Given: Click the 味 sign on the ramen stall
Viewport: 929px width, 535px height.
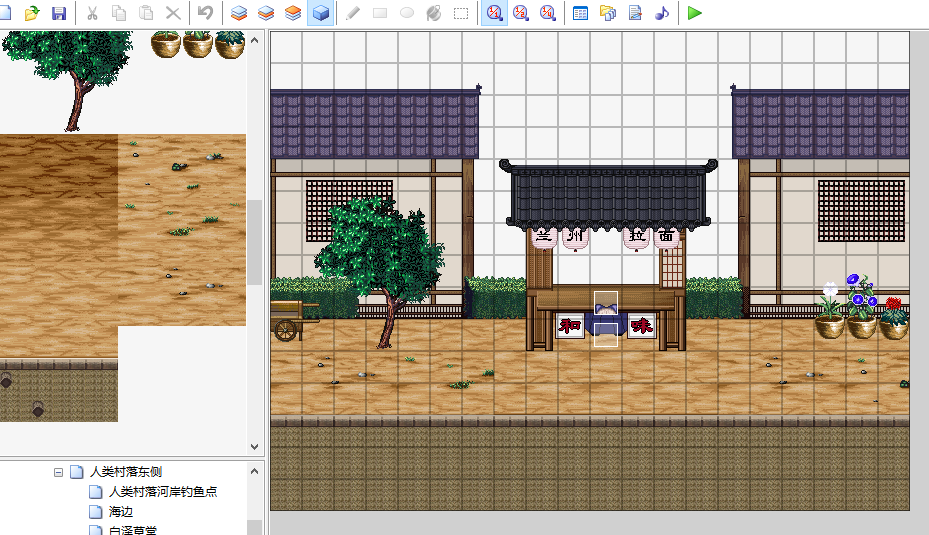Looking at the screenshot, I should click(642, 325).
